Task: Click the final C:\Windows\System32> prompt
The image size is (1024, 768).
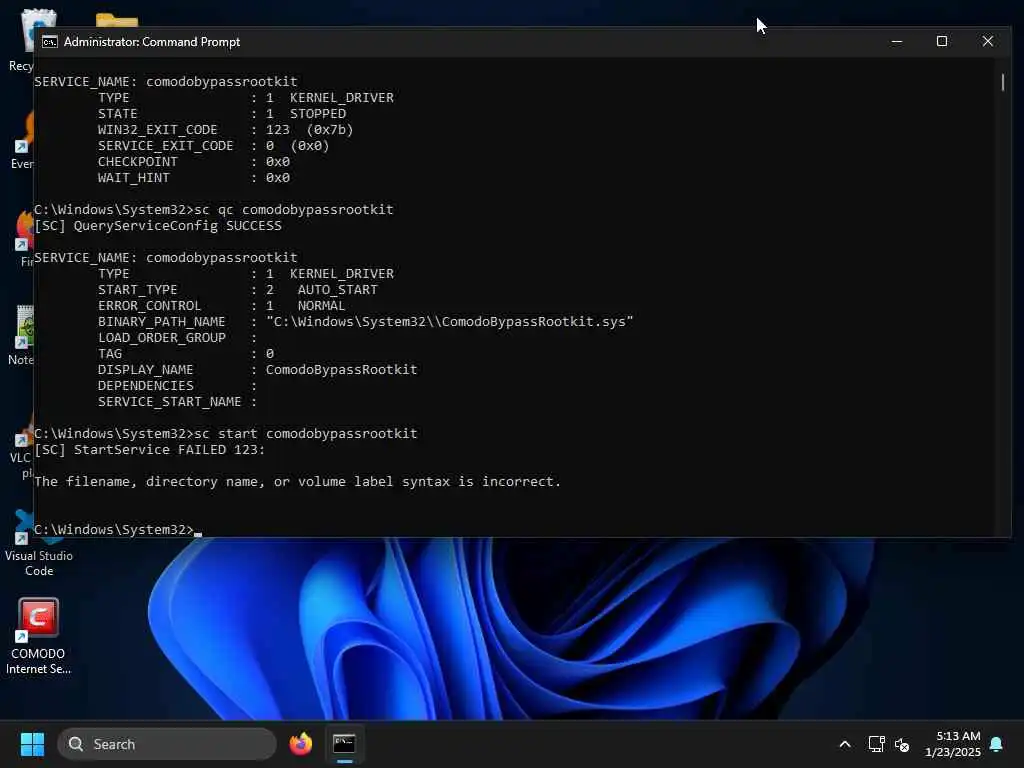Action: pos(114,530)
